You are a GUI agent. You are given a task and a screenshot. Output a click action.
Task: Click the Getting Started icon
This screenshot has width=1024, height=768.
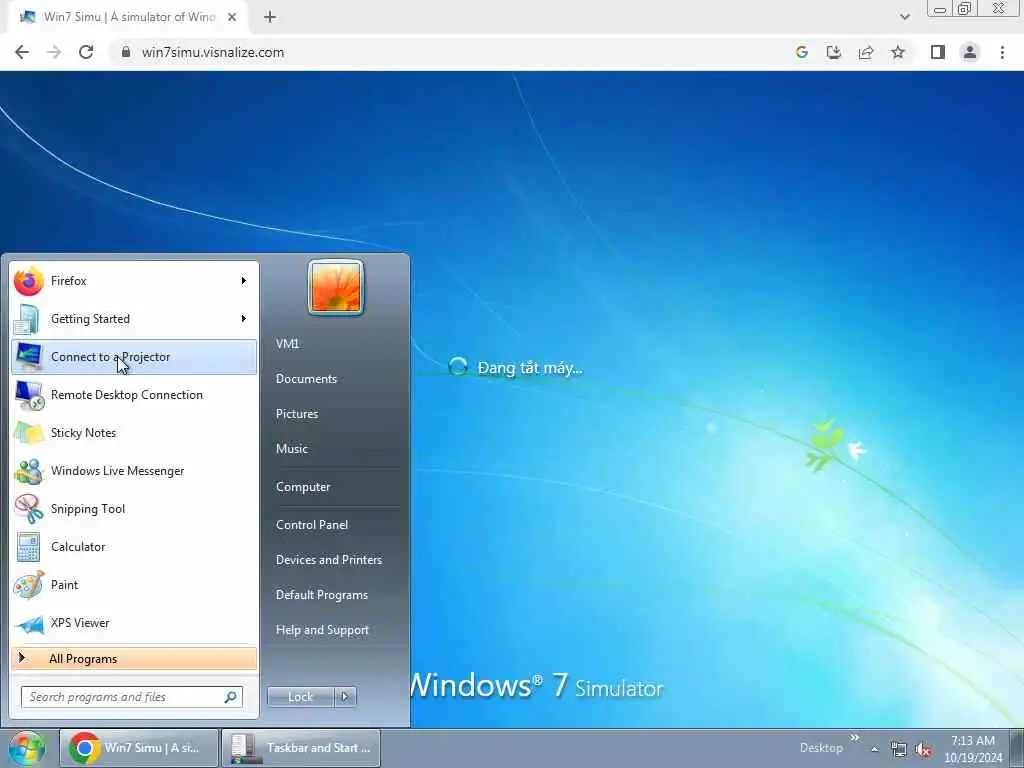[x=27, y=319]
